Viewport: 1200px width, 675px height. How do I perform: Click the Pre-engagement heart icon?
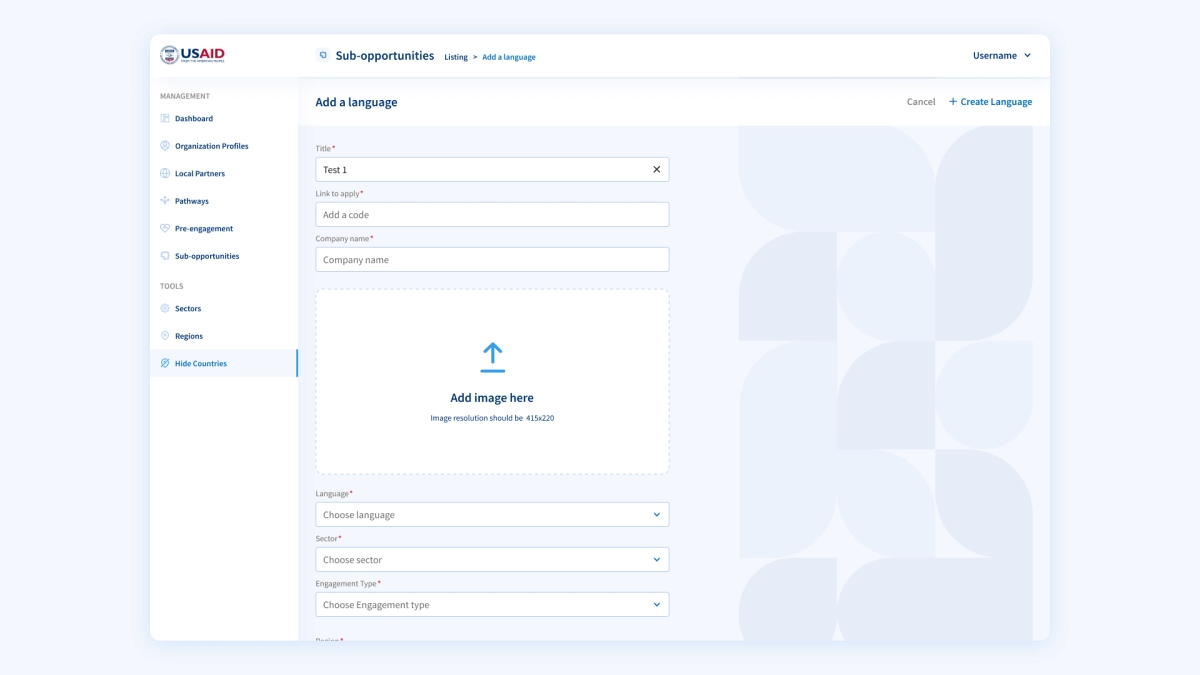[x=165, y=228]
